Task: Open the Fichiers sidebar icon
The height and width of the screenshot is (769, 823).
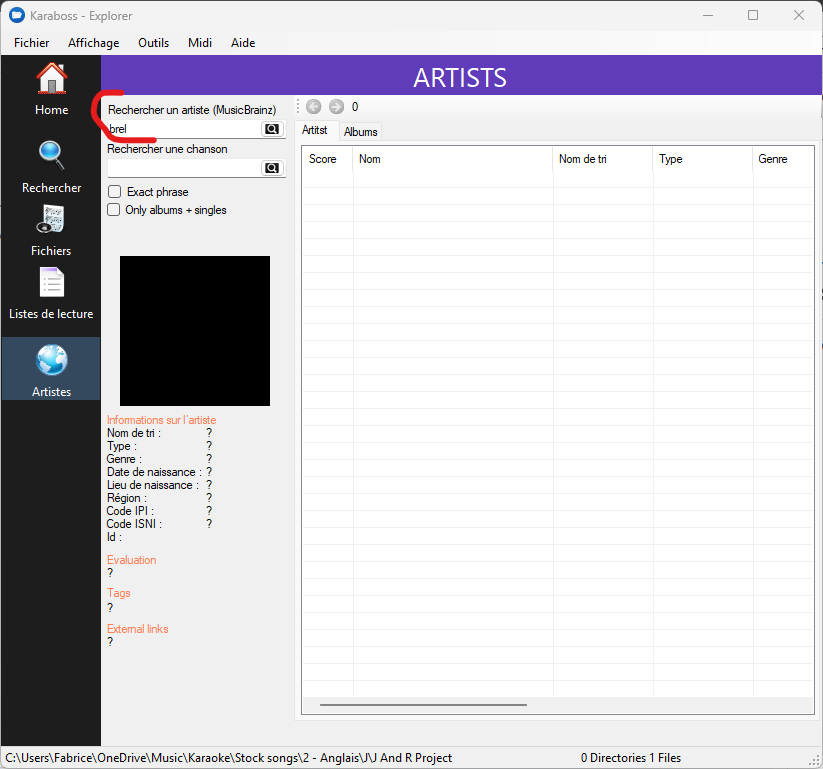Action: coord(51,220)
